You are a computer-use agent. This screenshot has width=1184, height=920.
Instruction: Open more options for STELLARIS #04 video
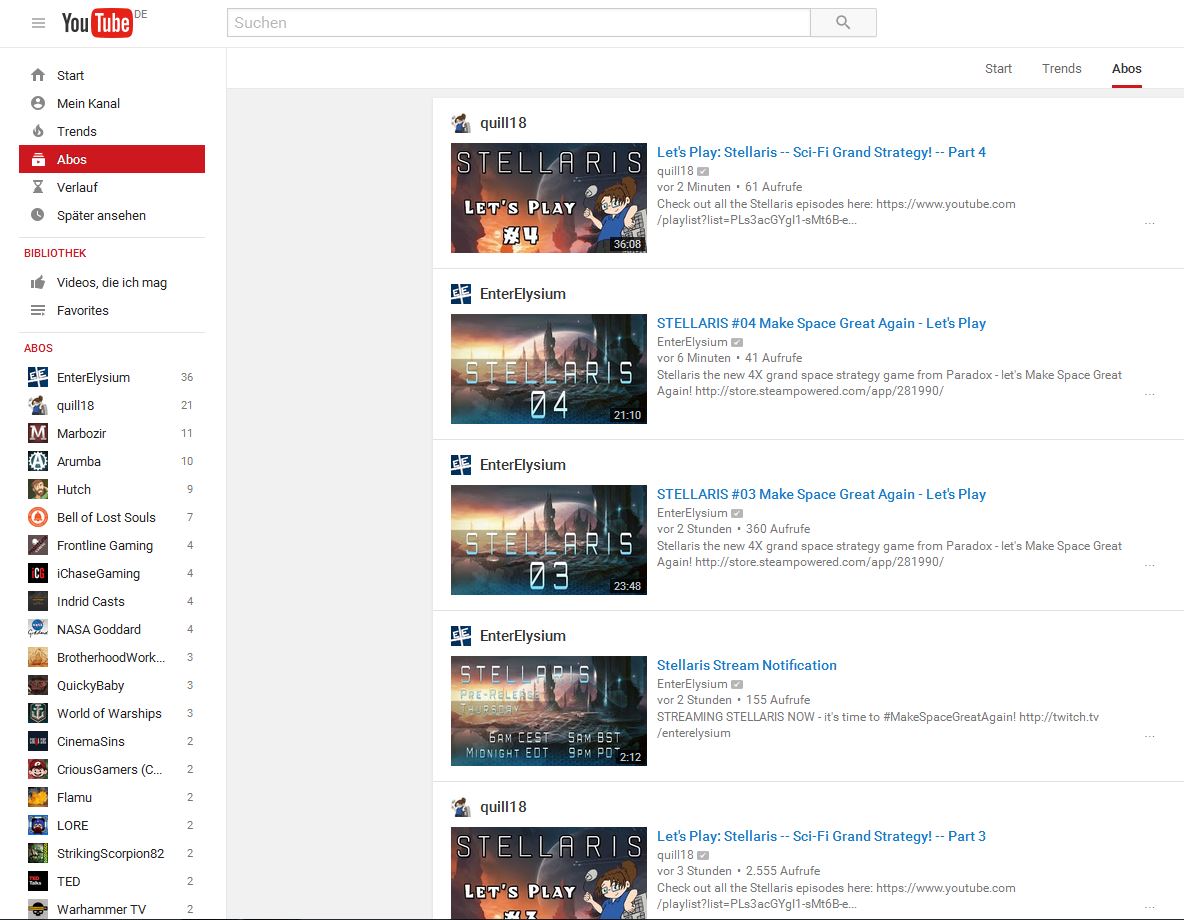pos(1149,394)
